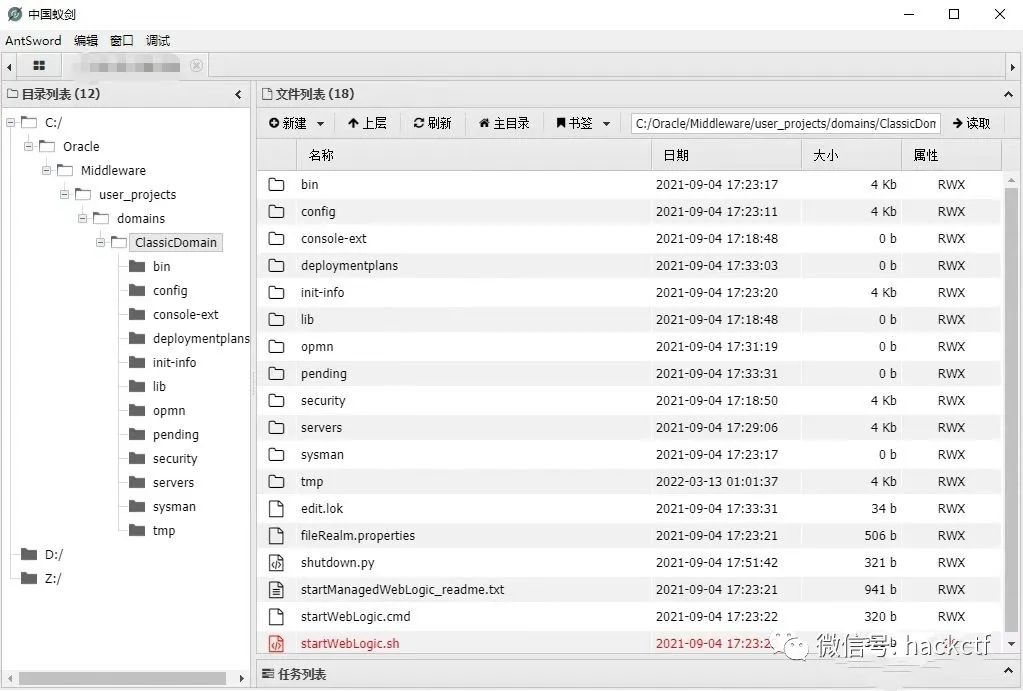Refresh the file list with 刷新
Screen dimensions: 1023x691
[433, 123]
